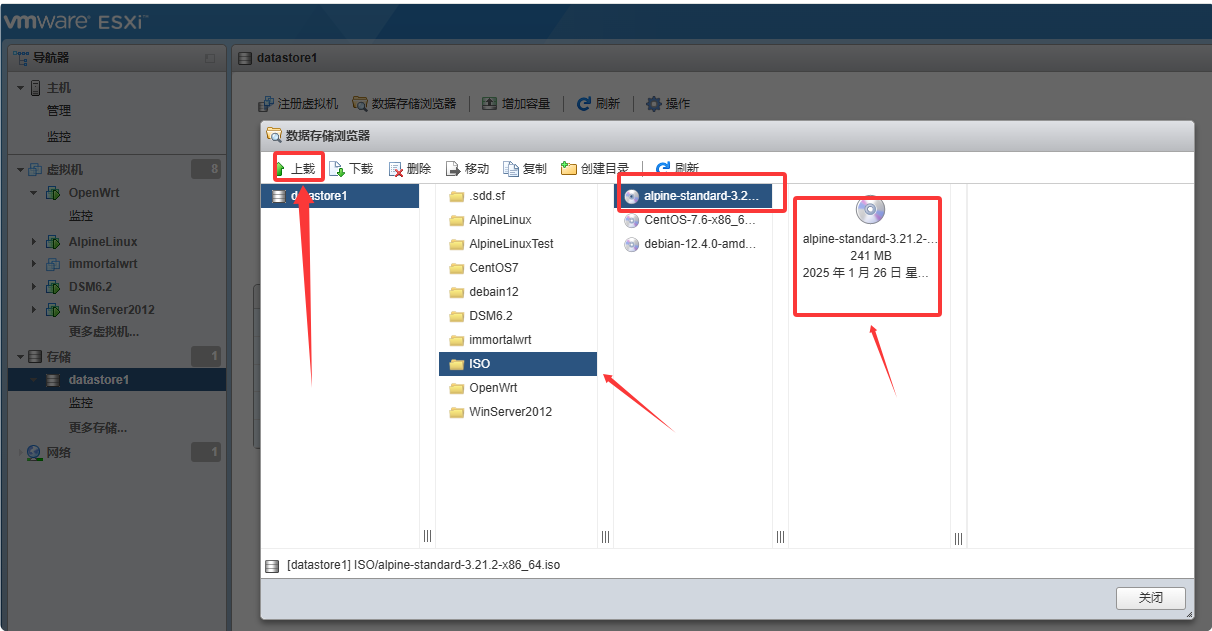
Task: Expand the AlpineLinux VM node
Action: point(34,242)
